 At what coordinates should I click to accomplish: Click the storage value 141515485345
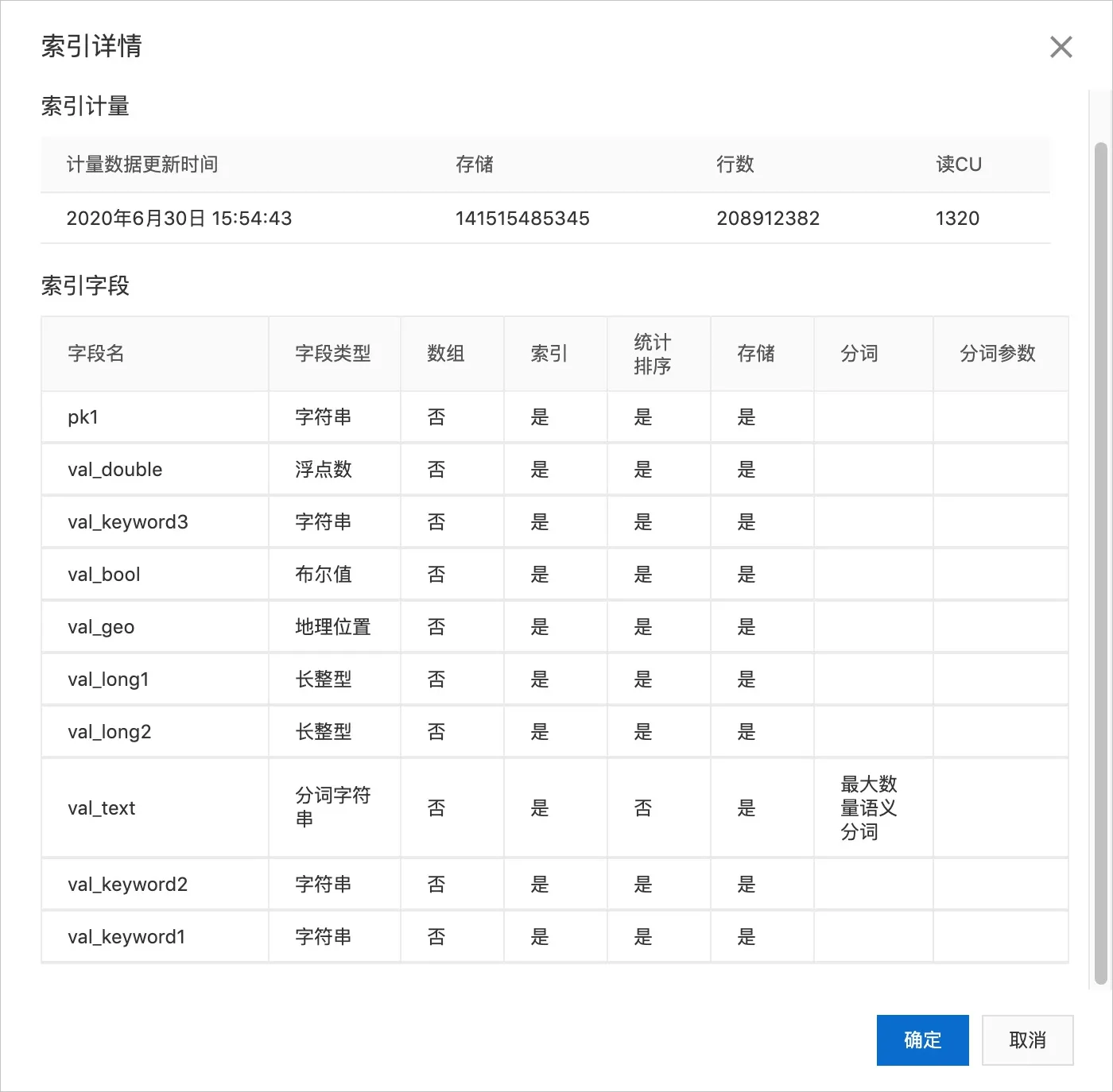pos(522,219)
